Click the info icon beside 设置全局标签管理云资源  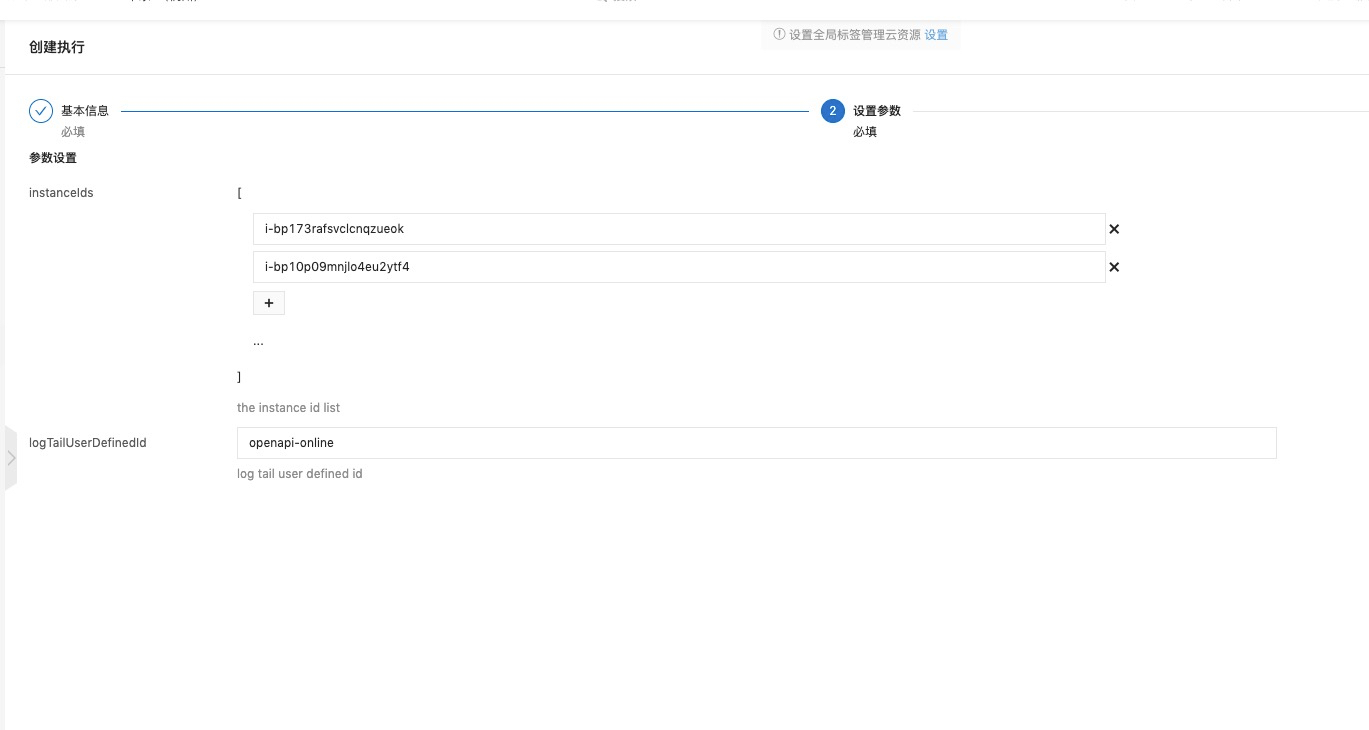click(x=779, y=34)
